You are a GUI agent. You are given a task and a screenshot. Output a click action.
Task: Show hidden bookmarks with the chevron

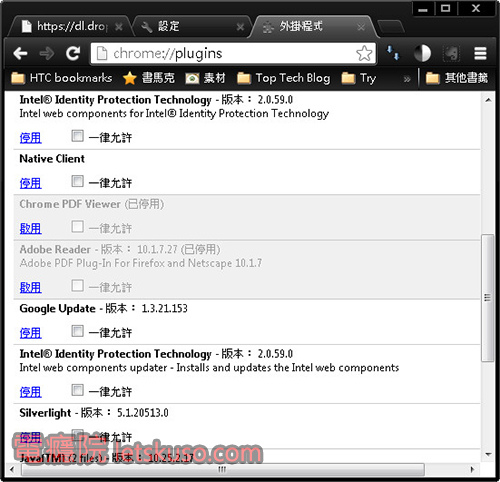407,79
